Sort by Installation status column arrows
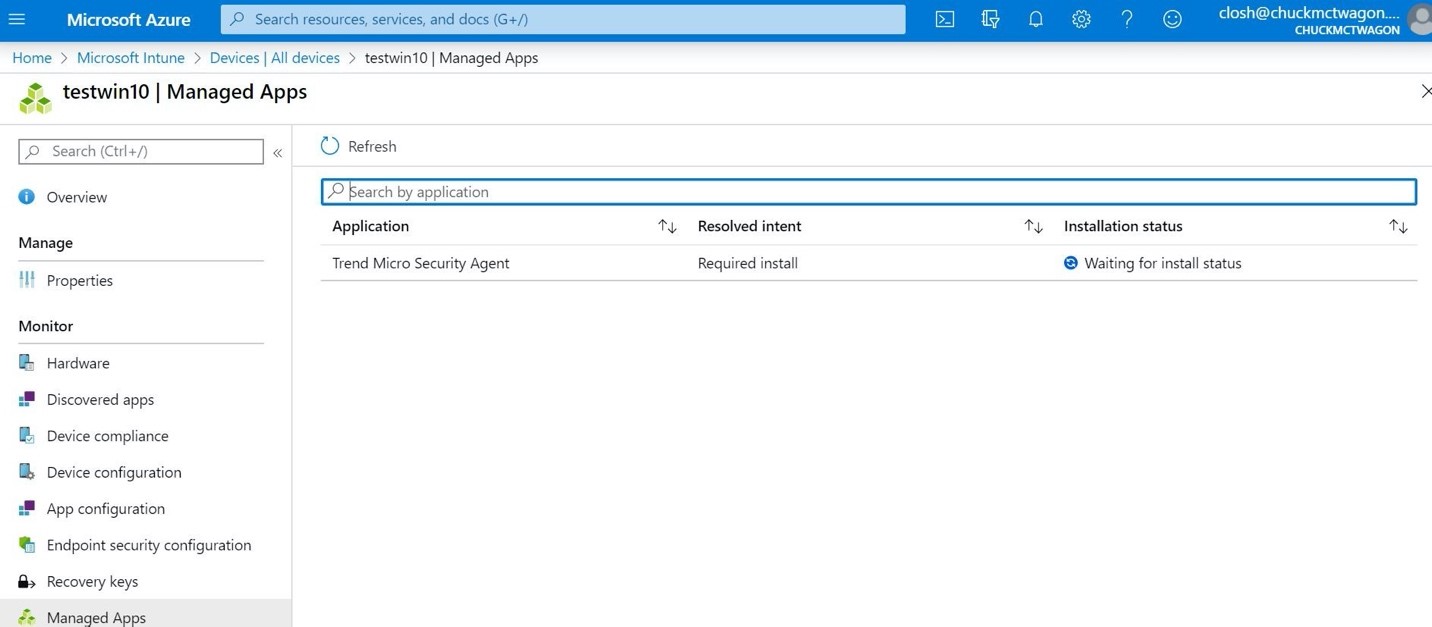 [1398, 227]
